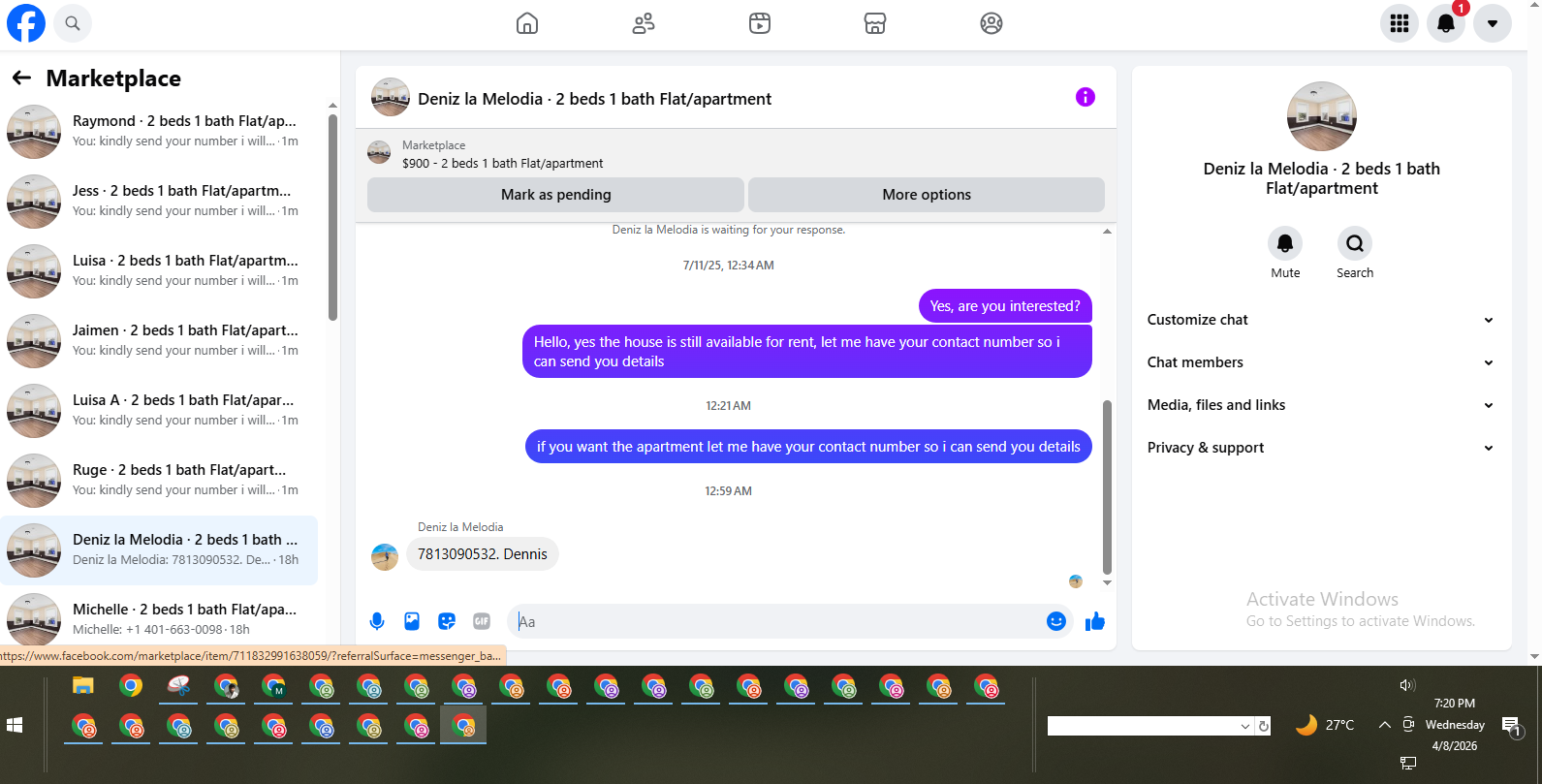This screenshot has height=784, width=1542.
Task: Attach a photo file
Action: click(412, 621)
